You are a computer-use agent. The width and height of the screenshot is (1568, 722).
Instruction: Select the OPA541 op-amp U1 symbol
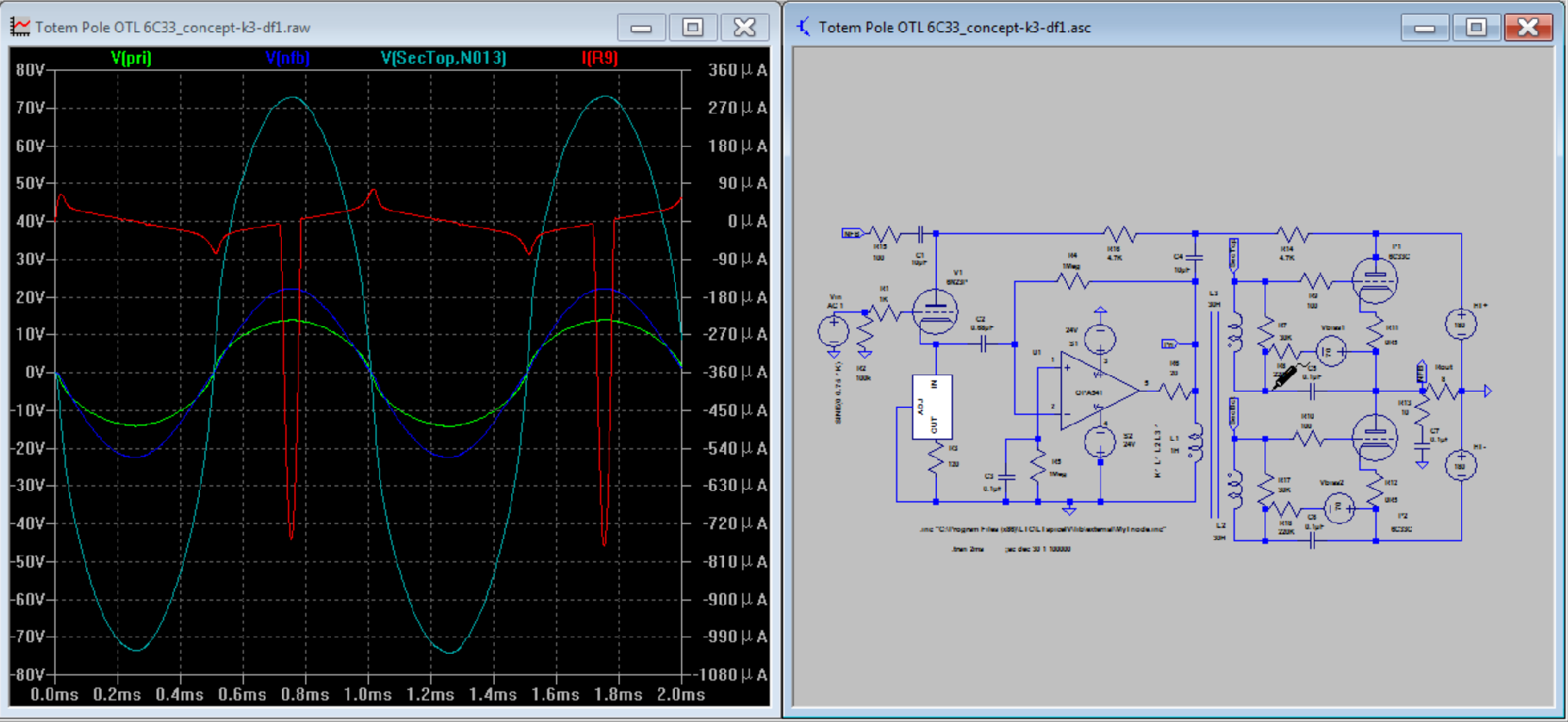(x=1099, y=391)
